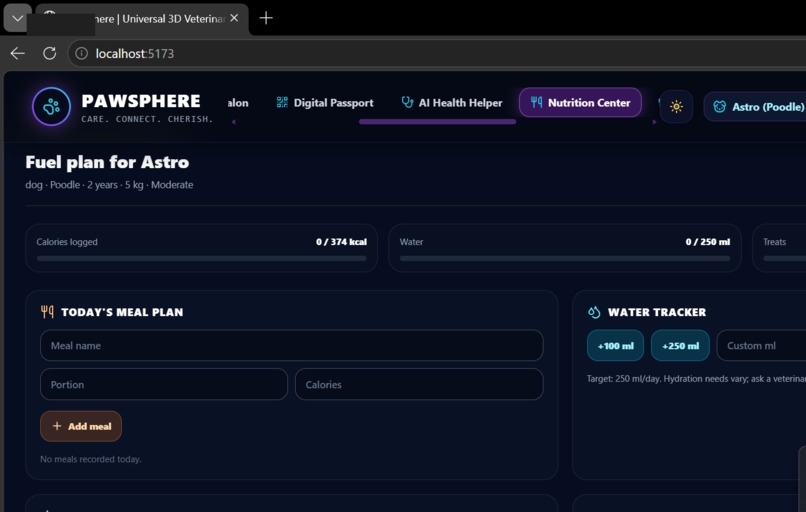Click the Water progress bar
This screenshot has width=806, height=512.
565,259
